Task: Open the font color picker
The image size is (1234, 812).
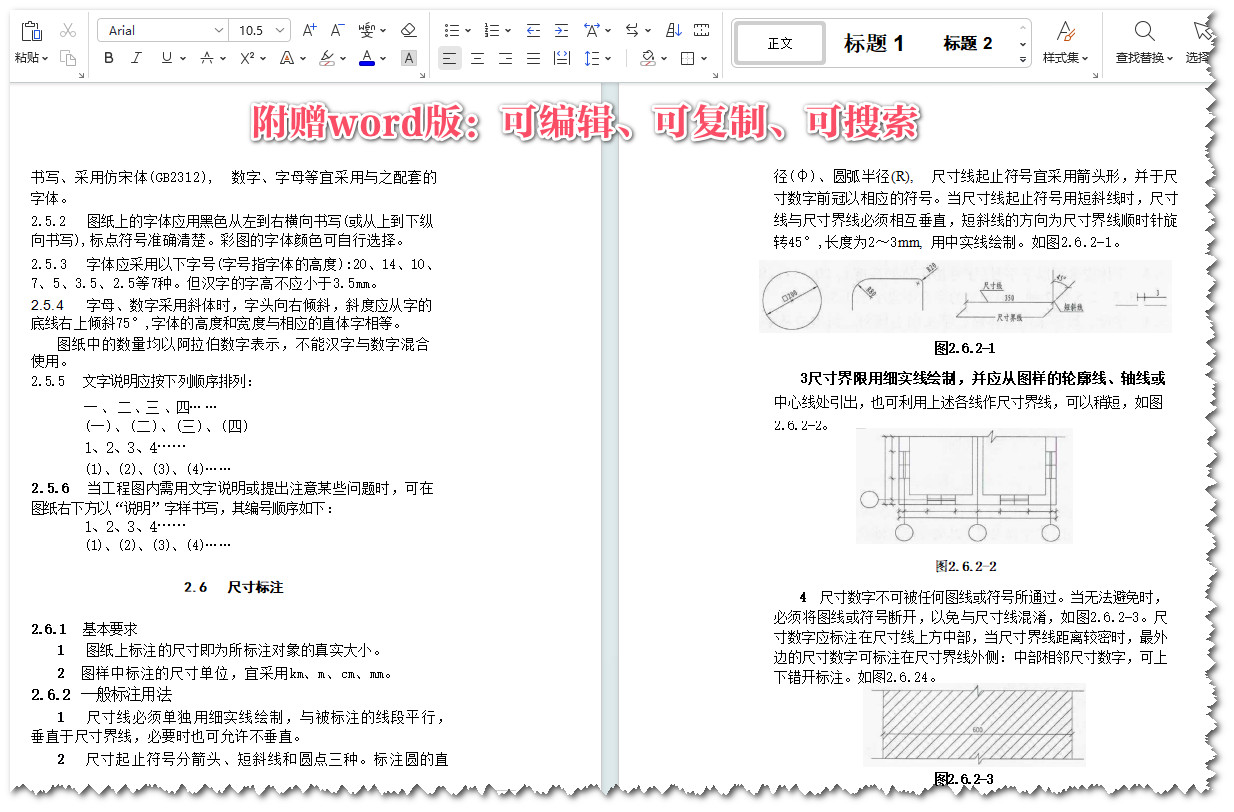Action: point(369,58)
